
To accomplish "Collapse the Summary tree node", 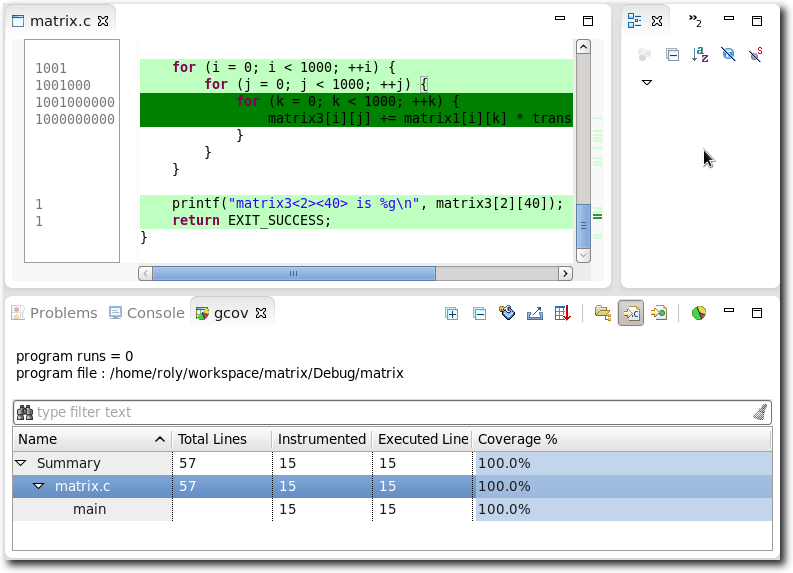I will point(21,463).
